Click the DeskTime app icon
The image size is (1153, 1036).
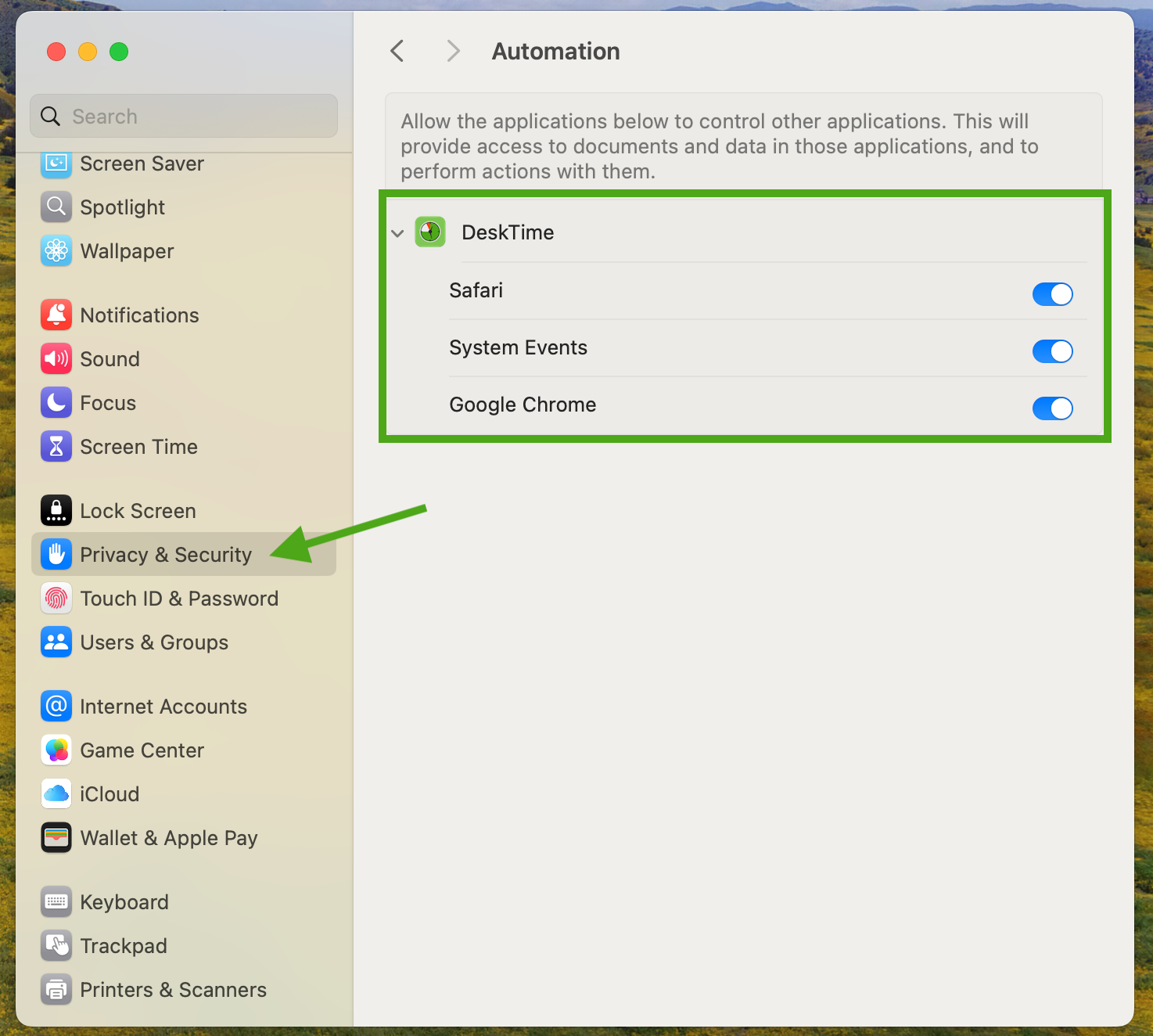[x=429, y=232]
